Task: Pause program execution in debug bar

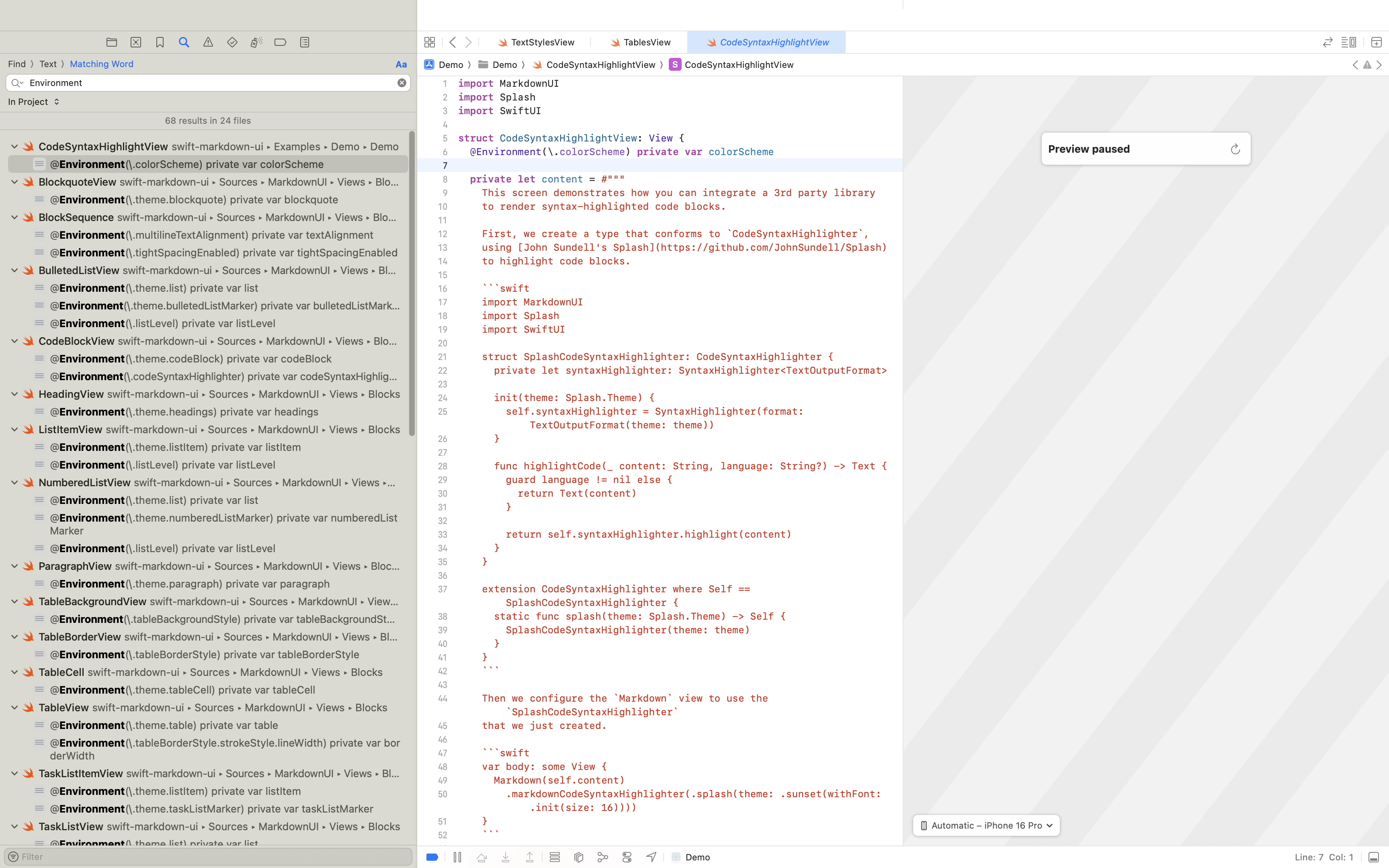Action: click(x=457, y=857)
